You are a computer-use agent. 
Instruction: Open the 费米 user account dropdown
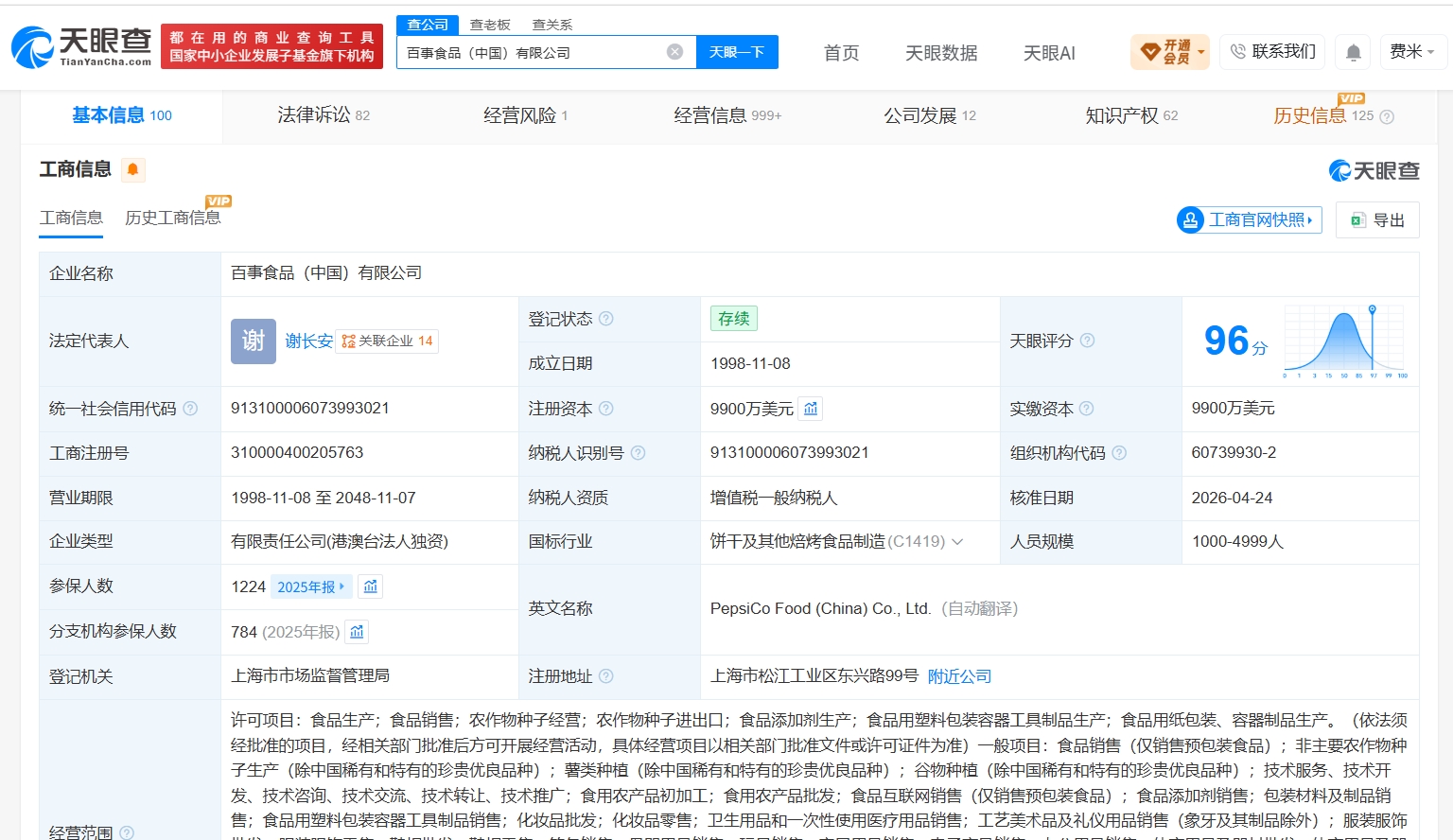click(x=1412, y=52)
